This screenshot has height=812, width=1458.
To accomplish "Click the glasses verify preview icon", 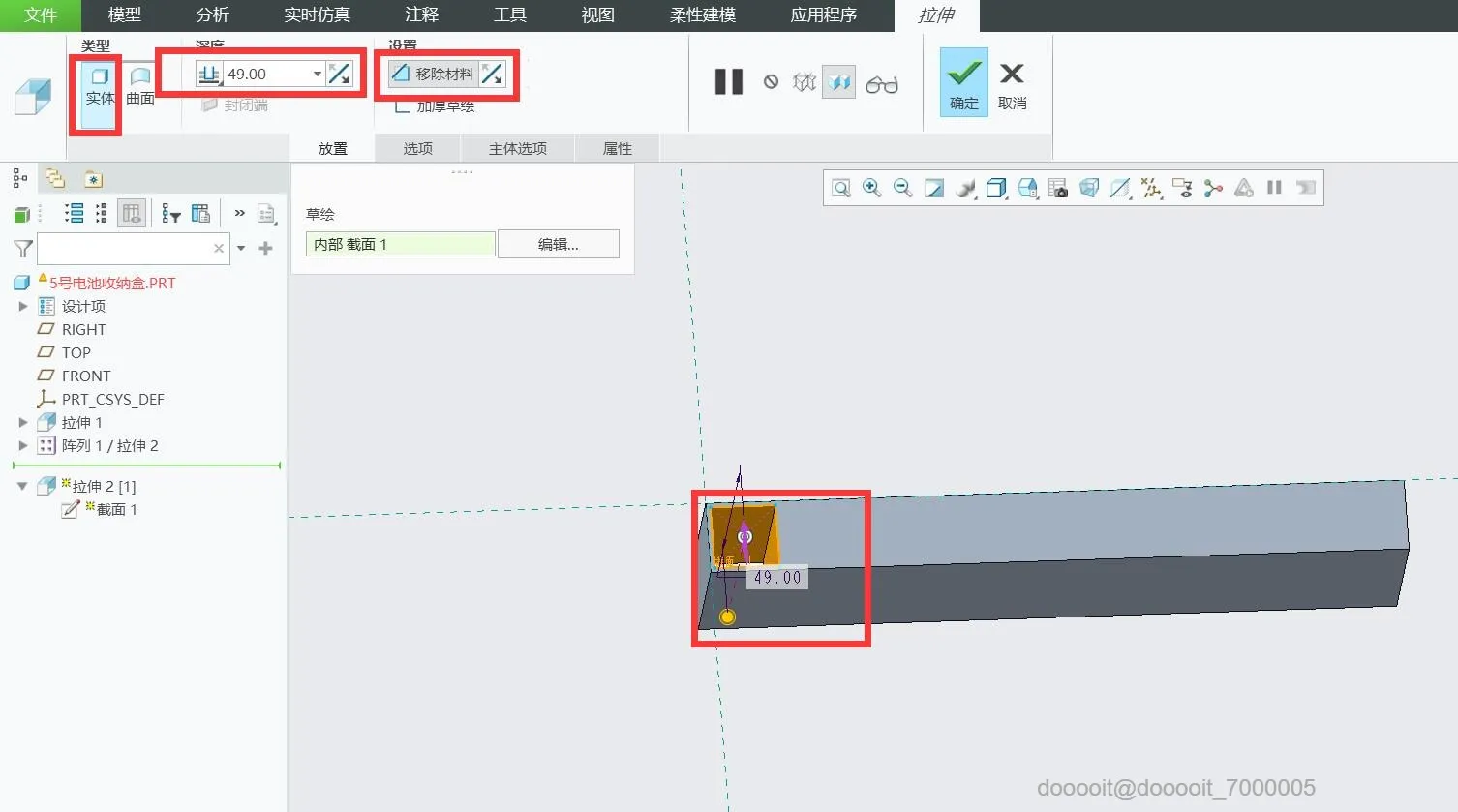I will coord(881,84).
